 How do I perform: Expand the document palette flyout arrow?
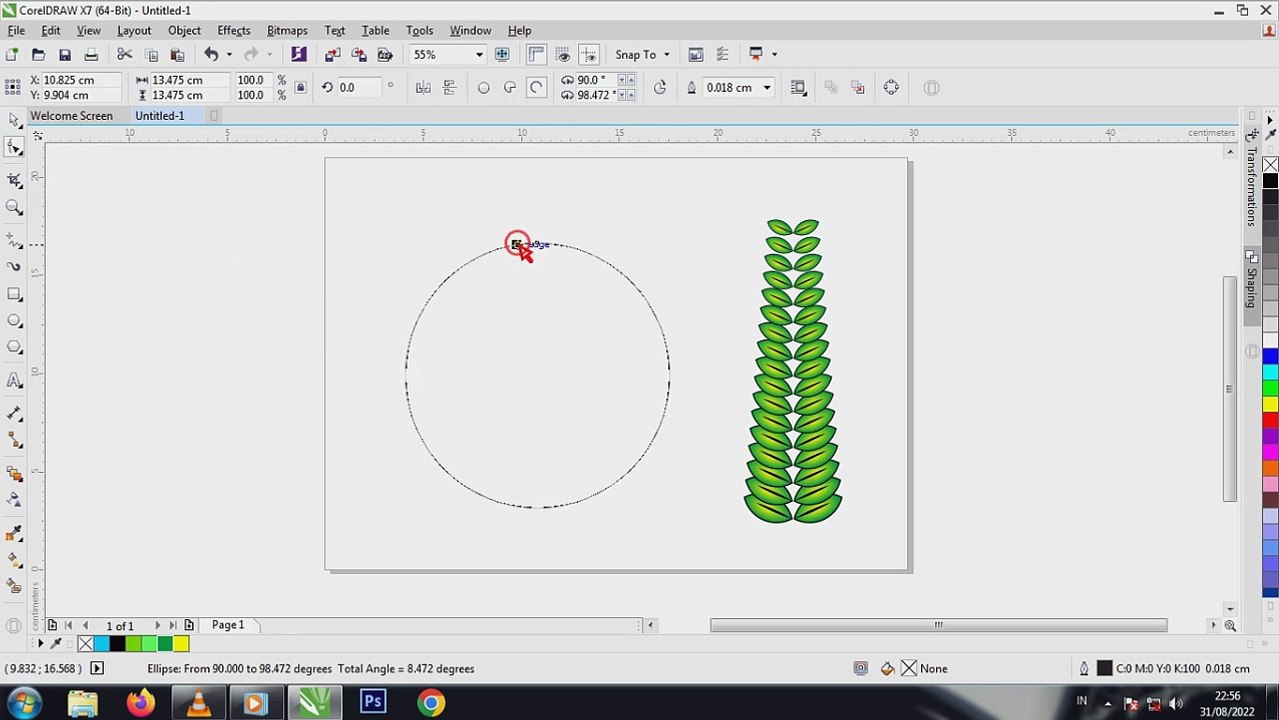click(x=40, y=644)
